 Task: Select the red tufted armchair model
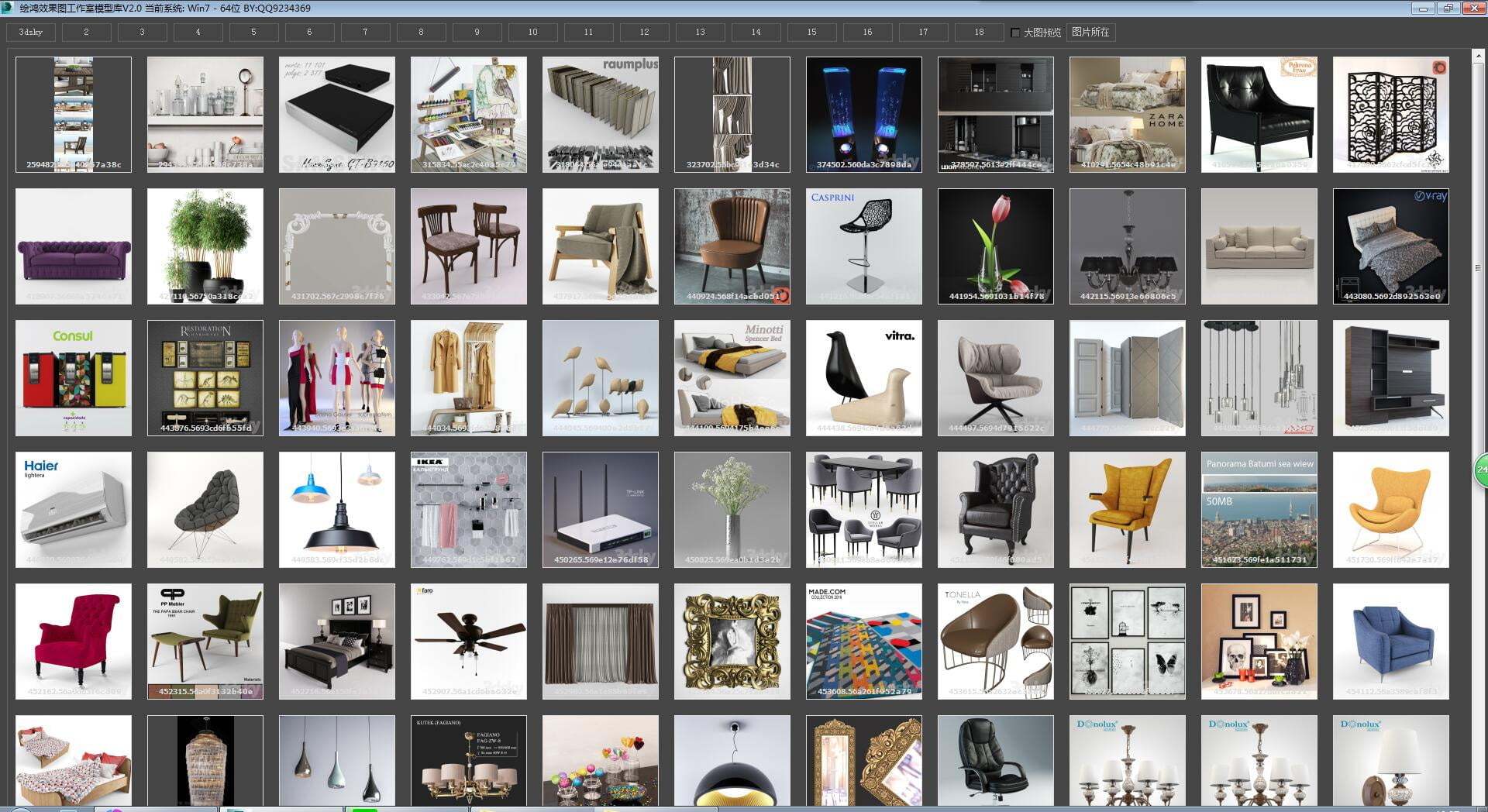point(74,642)
